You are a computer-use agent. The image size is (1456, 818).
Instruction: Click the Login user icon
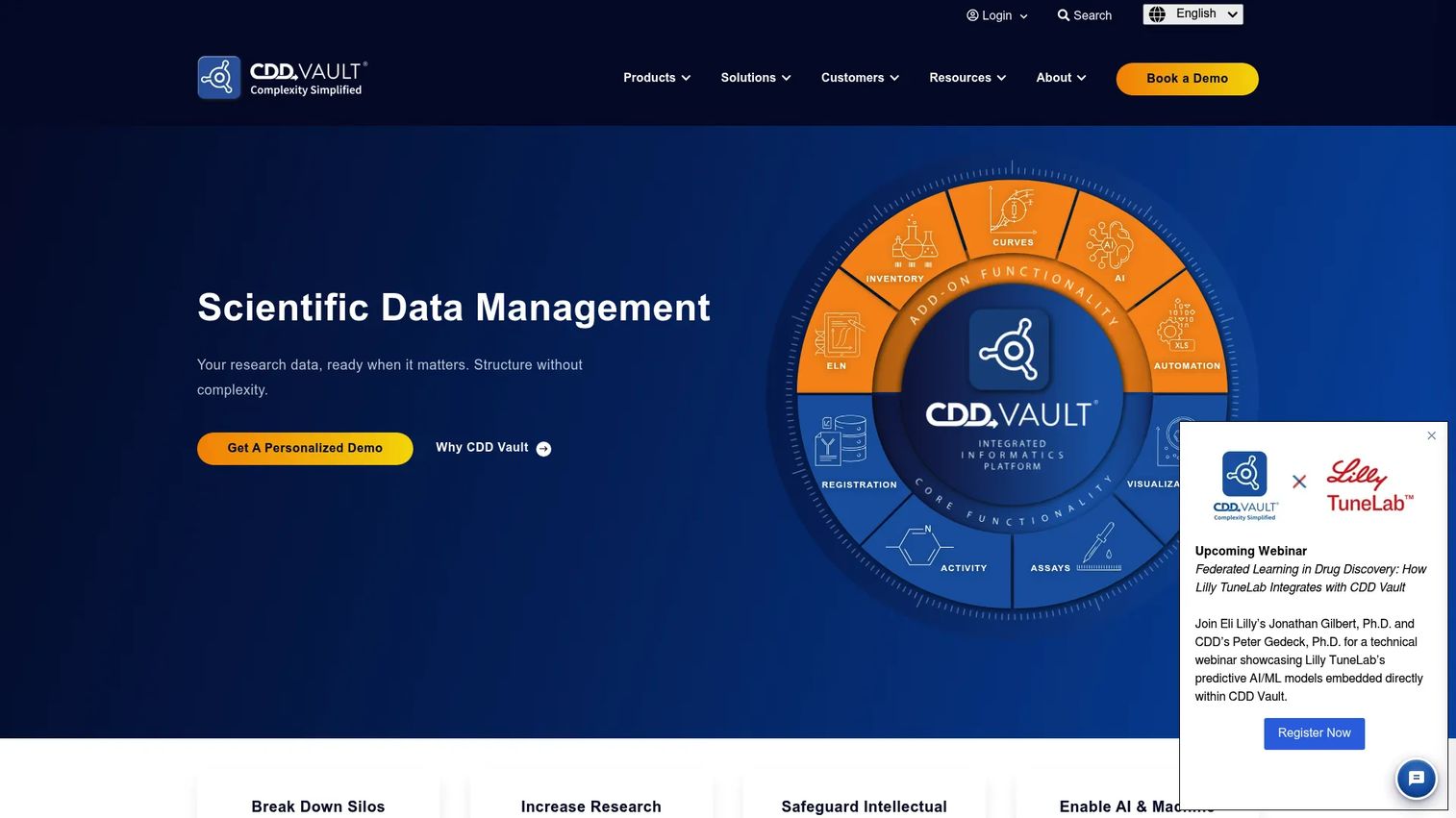pos(972,15)
